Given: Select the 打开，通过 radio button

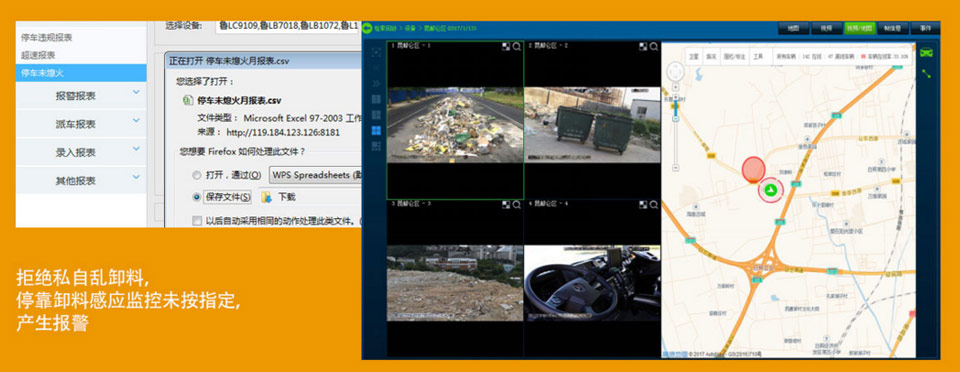Looking at the screenshot, I should pyautogui.click(x=197, y=175).
